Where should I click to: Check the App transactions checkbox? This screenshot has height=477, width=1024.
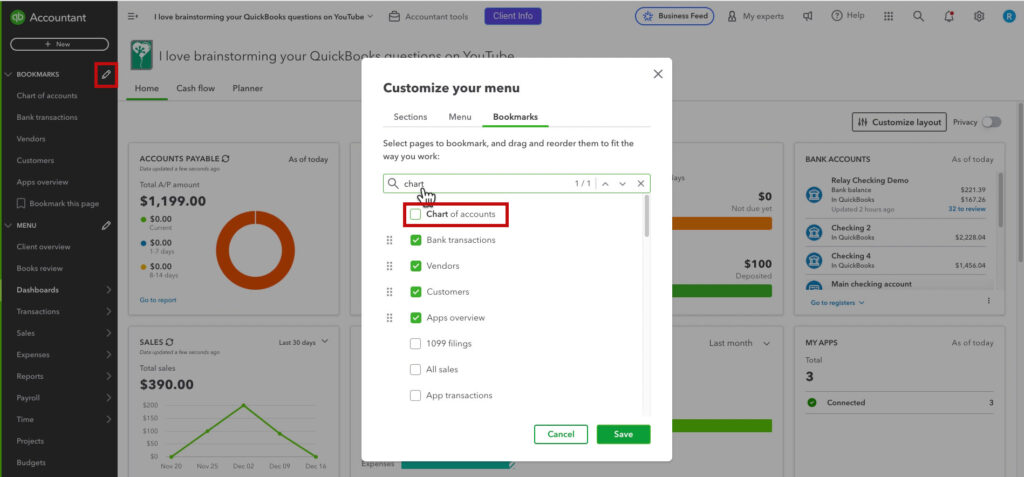(x=415, y=396)
